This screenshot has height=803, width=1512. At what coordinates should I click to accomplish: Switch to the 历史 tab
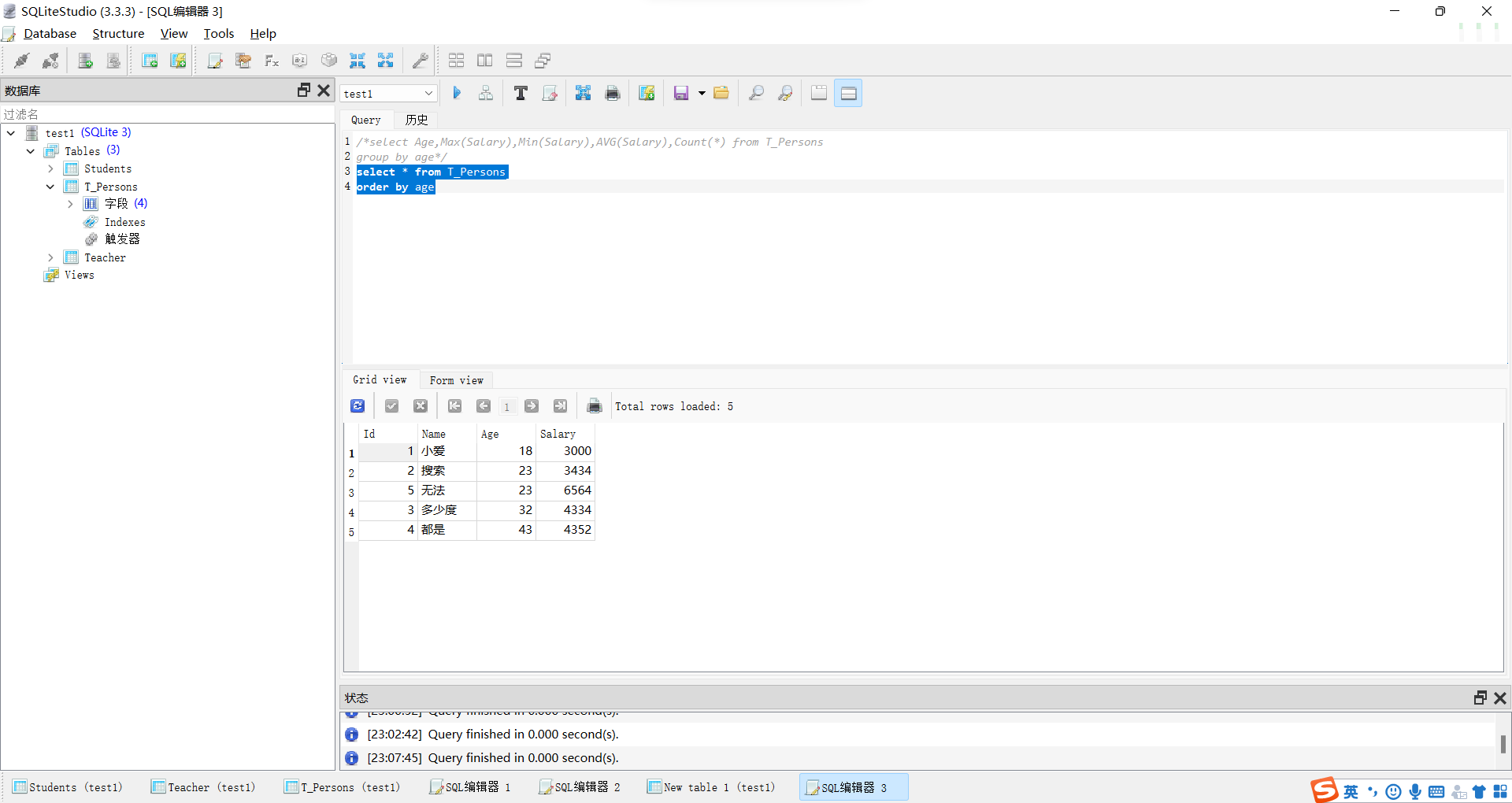pyautogui.click(x=416, y=120)
